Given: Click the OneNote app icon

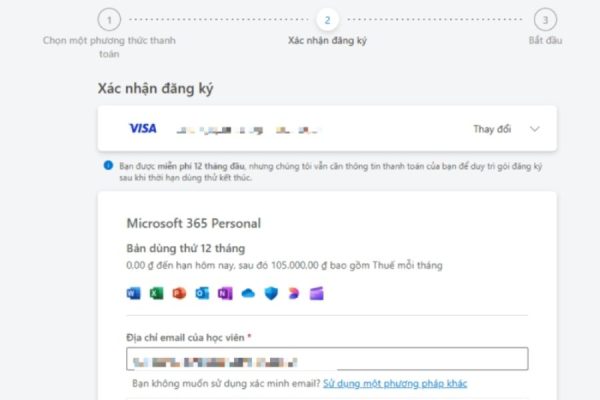Looking at the screenshot, I should click(x=225, y=294).
